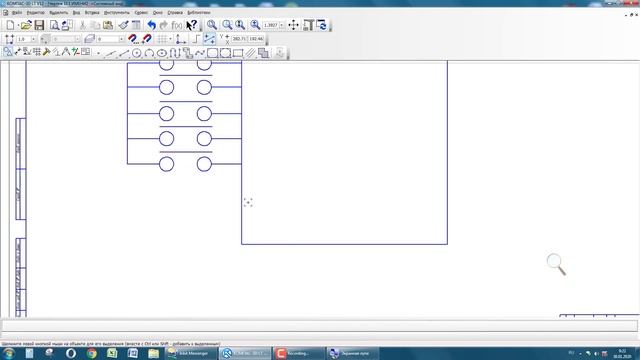This screenshot has height=360, width=640.
Task: Open the Файл menu
Action: [17, 13]
